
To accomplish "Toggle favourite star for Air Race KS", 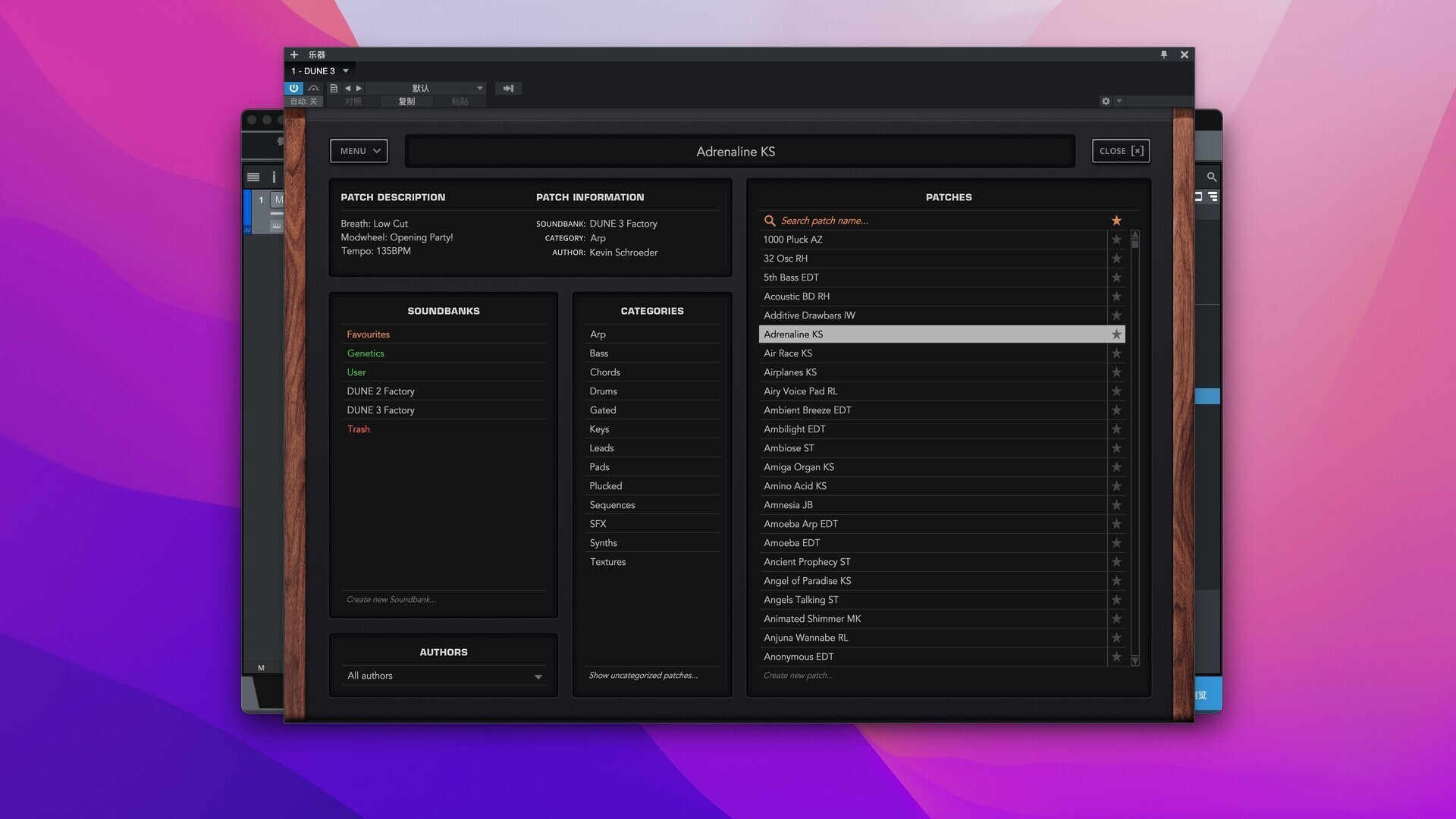I will pyautogui.click(x=1116, y=353).
